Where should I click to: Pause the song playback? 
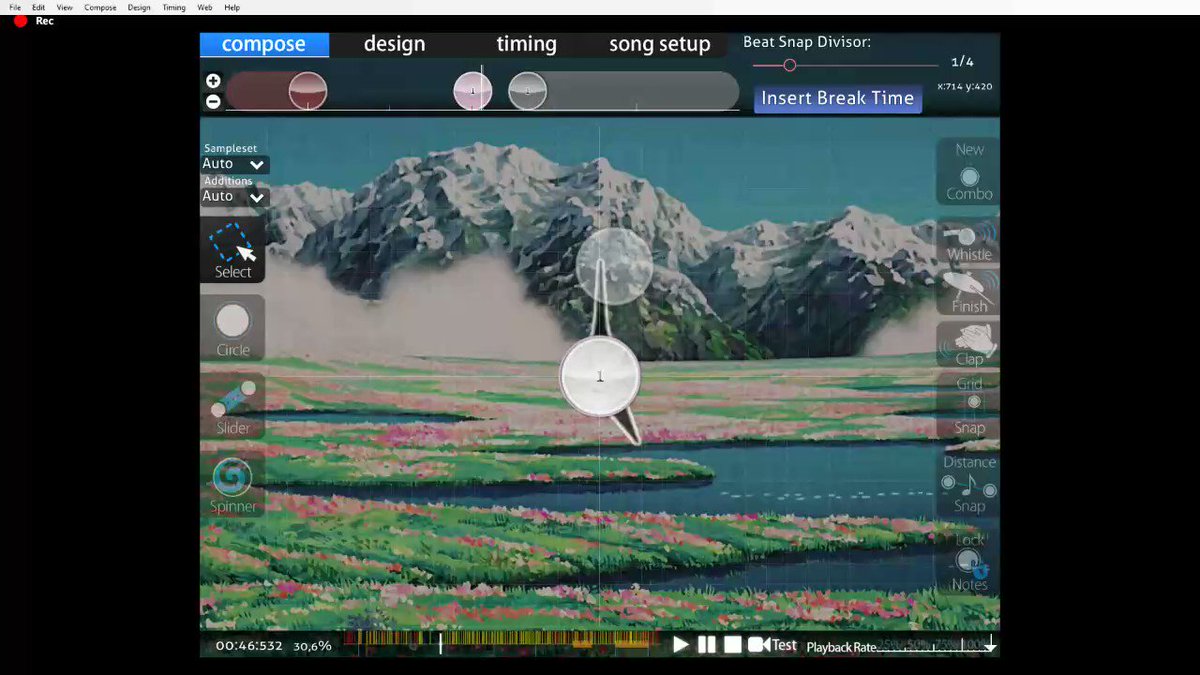pyautogui.click(x=707, y=645)
